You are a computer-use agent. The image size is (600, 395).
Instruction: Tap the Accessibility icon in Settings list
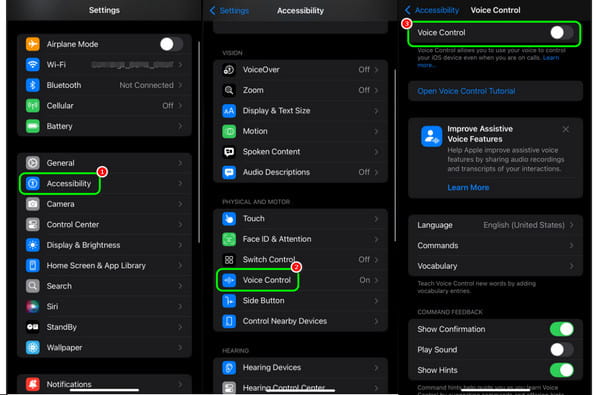(33, 184)
